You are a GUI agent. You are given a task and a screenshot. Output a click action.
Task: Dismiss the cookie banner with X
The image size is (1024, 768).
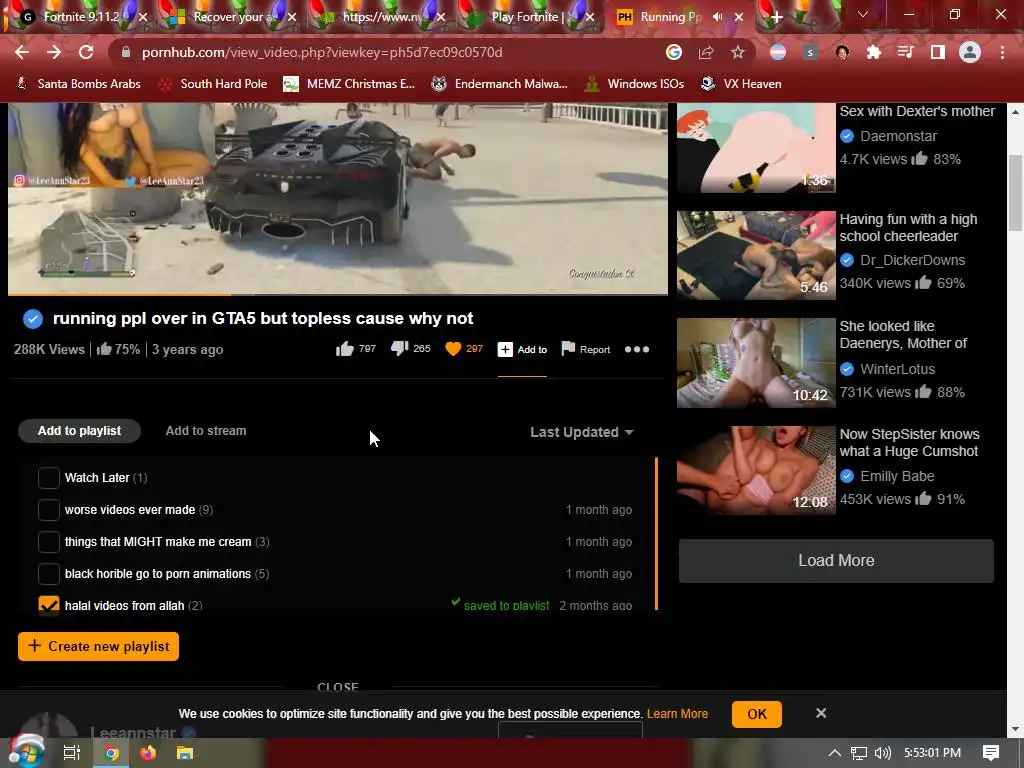coord(821,713)
